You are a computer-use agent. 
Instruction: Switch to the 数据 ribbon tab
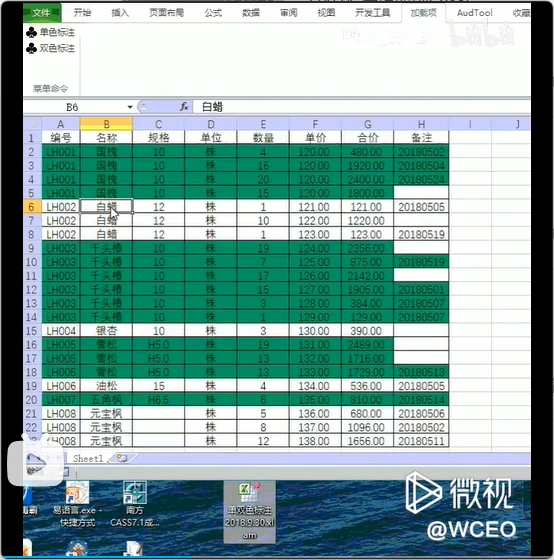click(x=251, y=13)
